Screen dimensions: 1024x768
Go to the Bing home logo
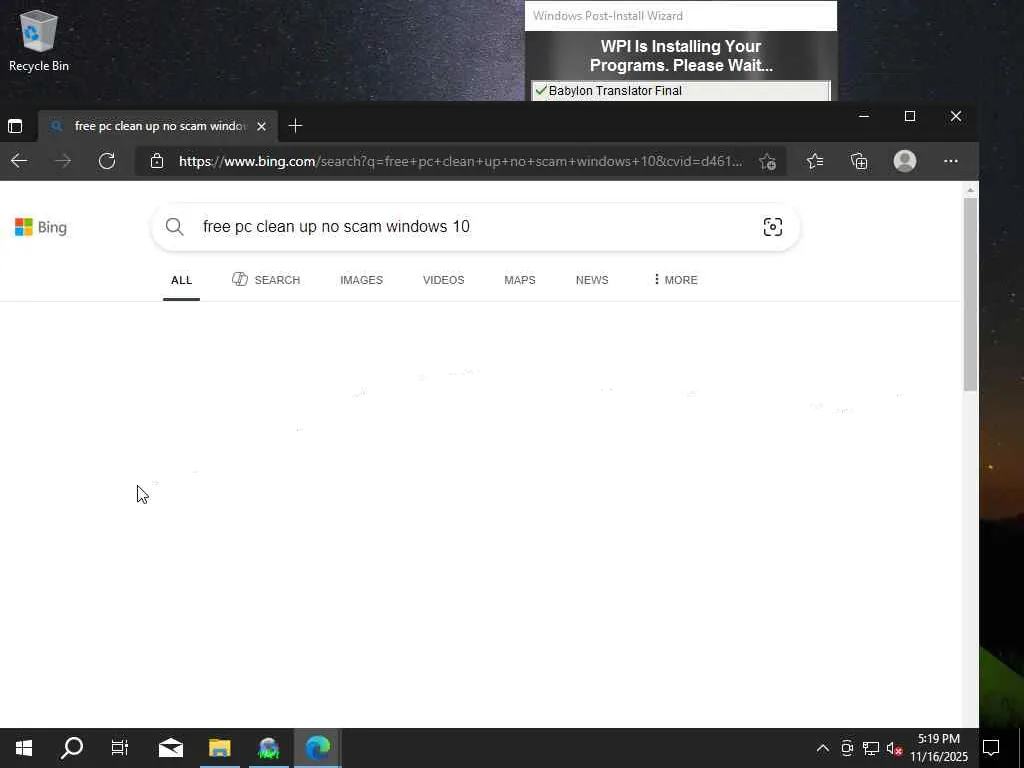click(40, 227)
